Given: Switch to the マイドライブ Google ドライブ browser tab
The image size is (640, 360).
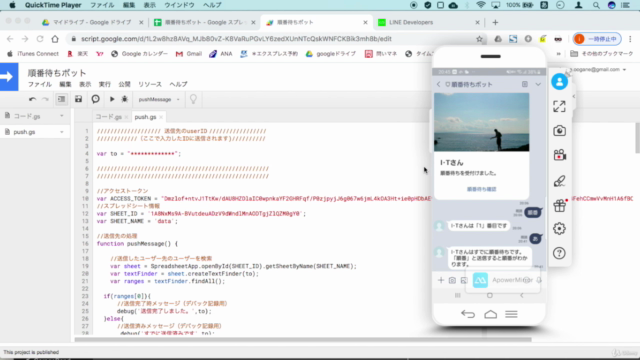Looking at the screenshot, I should click(x=92, y=22).
